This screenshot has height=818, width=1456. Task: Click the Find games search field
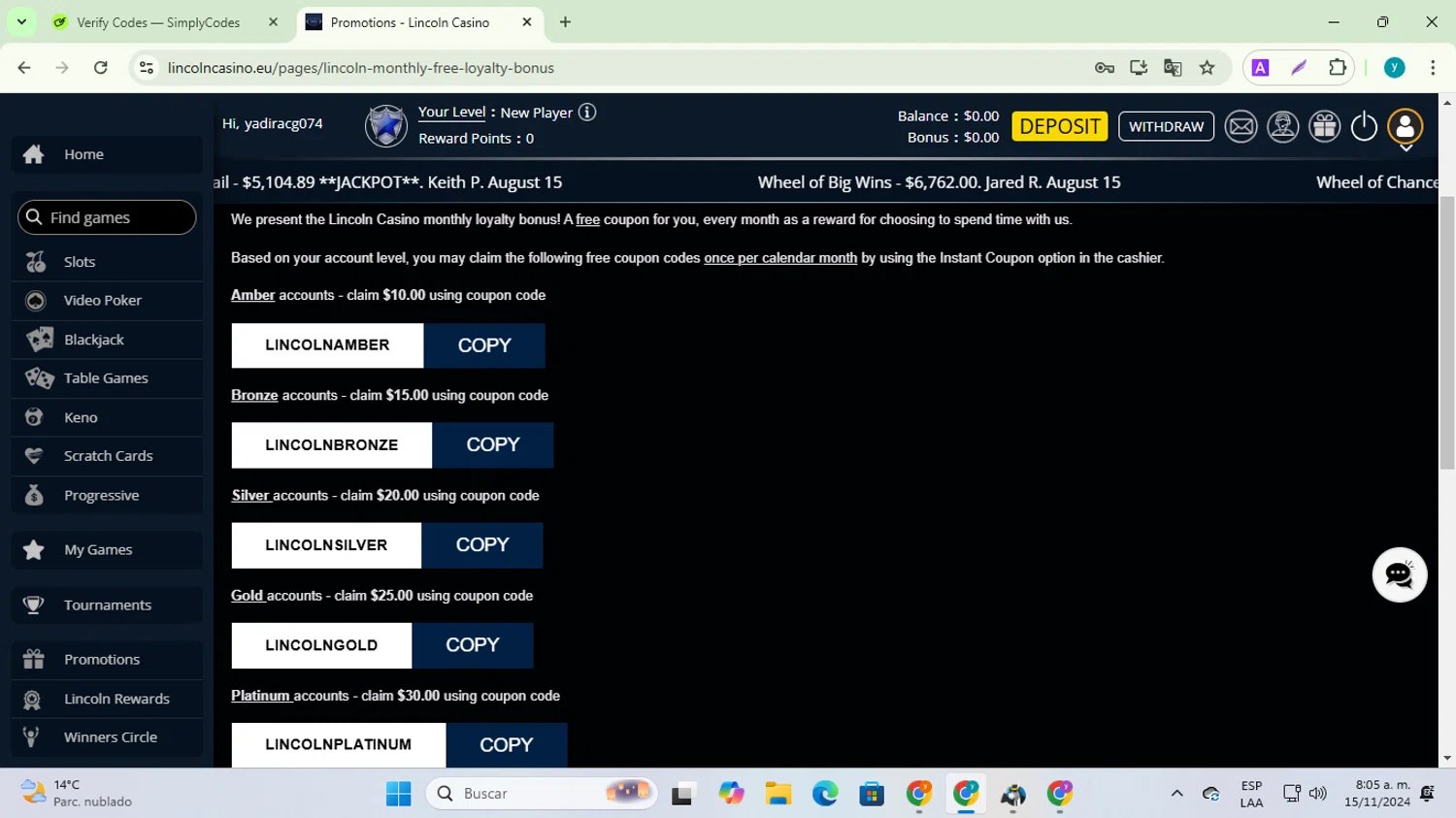(x=107, y=217)
